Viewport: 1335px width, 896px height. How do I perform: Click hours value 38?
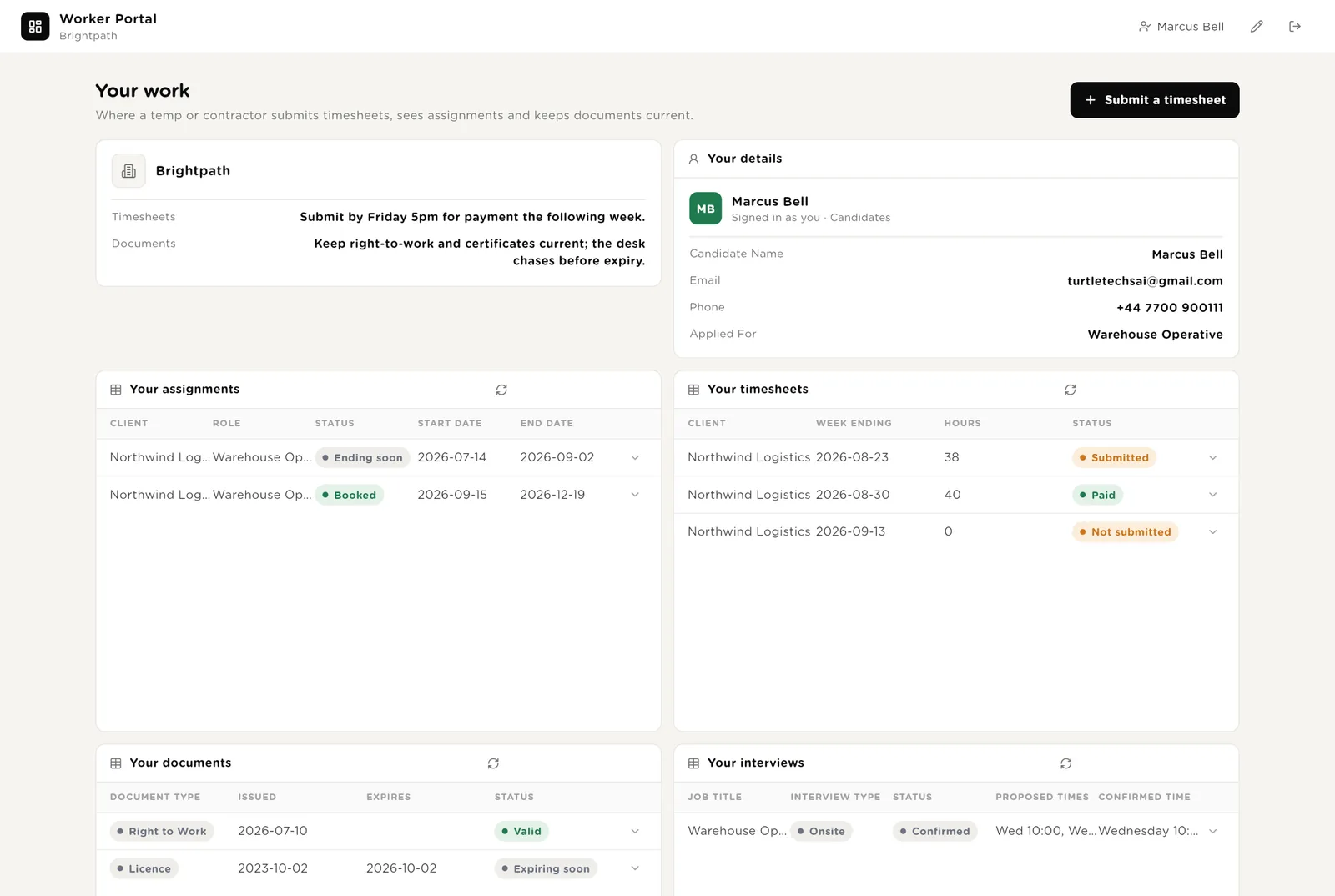coord(952,458)
